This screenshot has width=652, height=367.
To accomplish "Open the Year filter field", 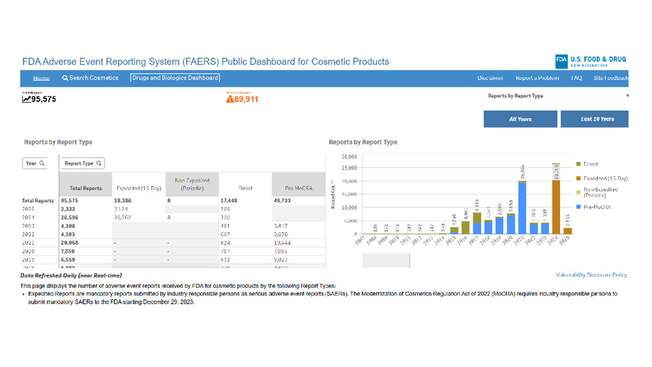I will 35,163.
